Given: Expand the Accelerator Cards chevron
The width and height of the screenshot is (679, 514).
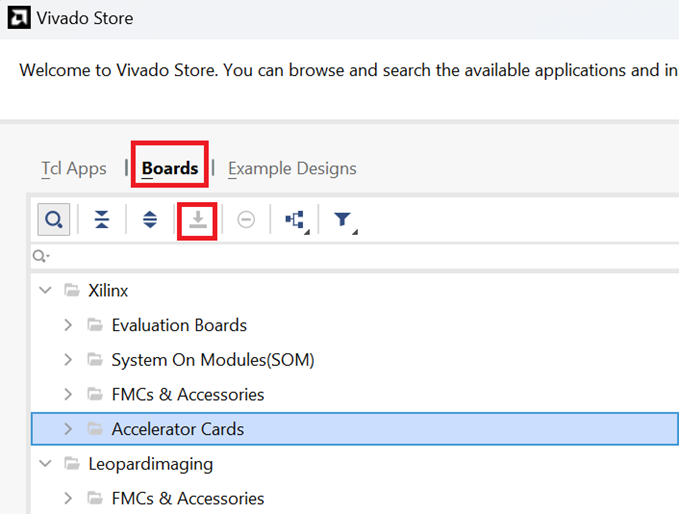Looking at the screenshot, I should (x=68, y=429).
